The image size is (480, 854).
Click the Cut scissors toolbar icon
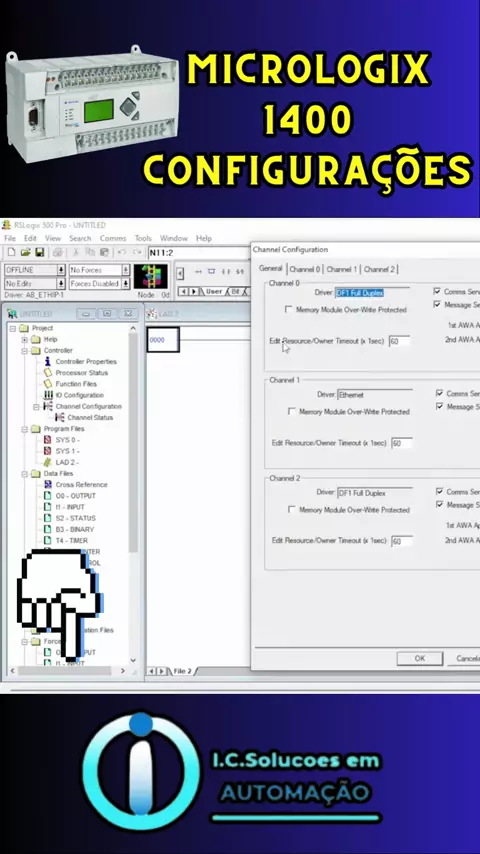(x=76, y=252)
